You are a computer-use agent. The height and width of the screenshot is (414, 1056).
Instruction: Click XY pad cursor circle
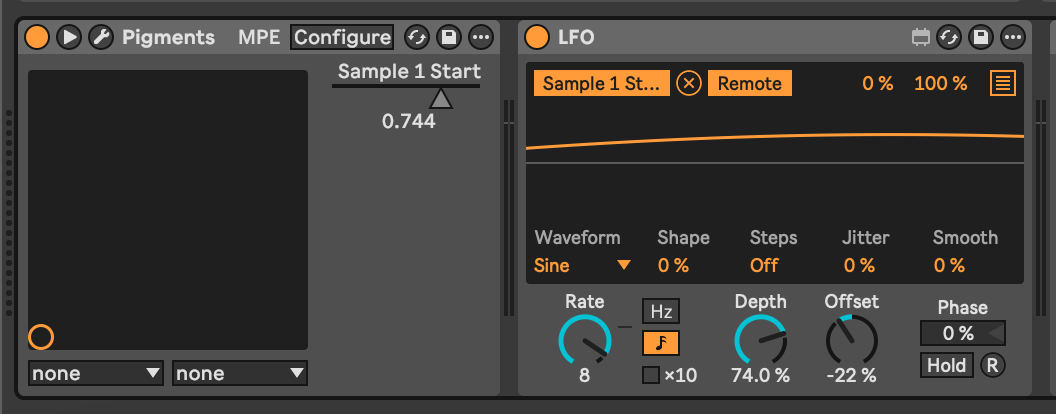click(x=41, y=337)
